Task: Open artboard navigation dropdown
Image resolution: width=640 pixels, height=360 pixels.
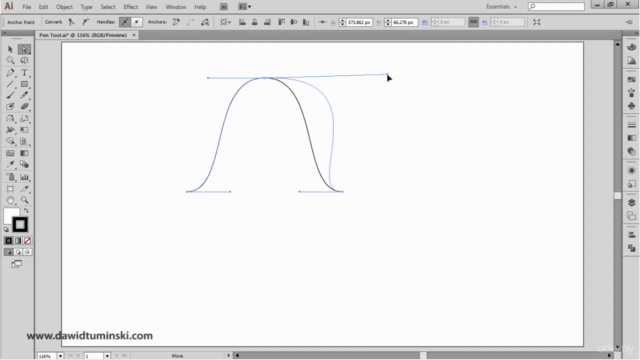Action: coord(107,356)
